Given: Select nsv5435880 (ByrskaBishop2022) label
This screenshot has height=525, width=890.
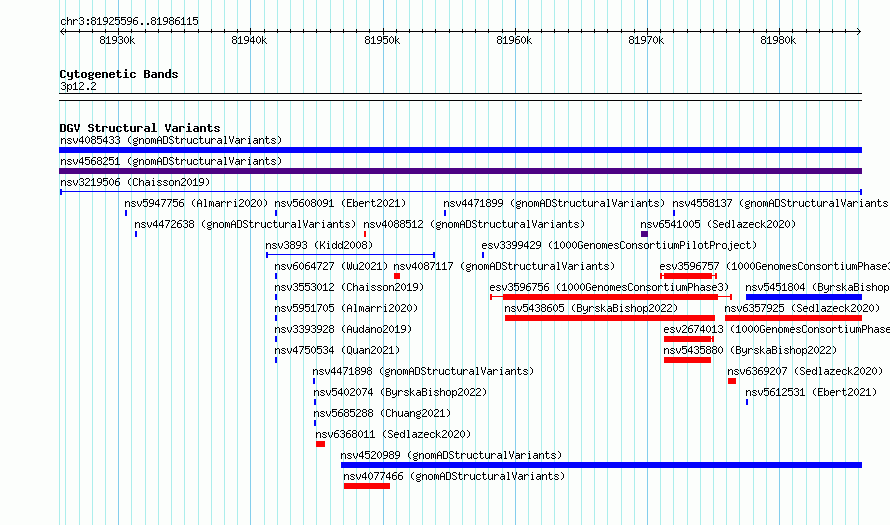Looking at the screenshot, I should point(750,350).
